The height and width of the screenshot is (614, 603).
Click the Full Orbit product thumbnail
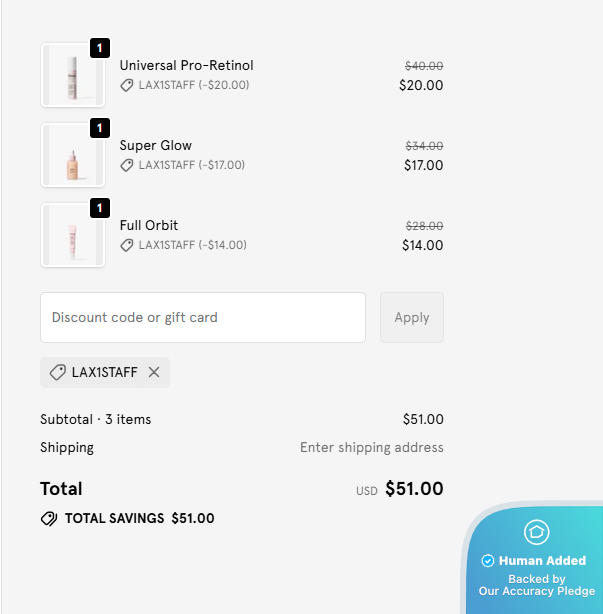(72, 235)
